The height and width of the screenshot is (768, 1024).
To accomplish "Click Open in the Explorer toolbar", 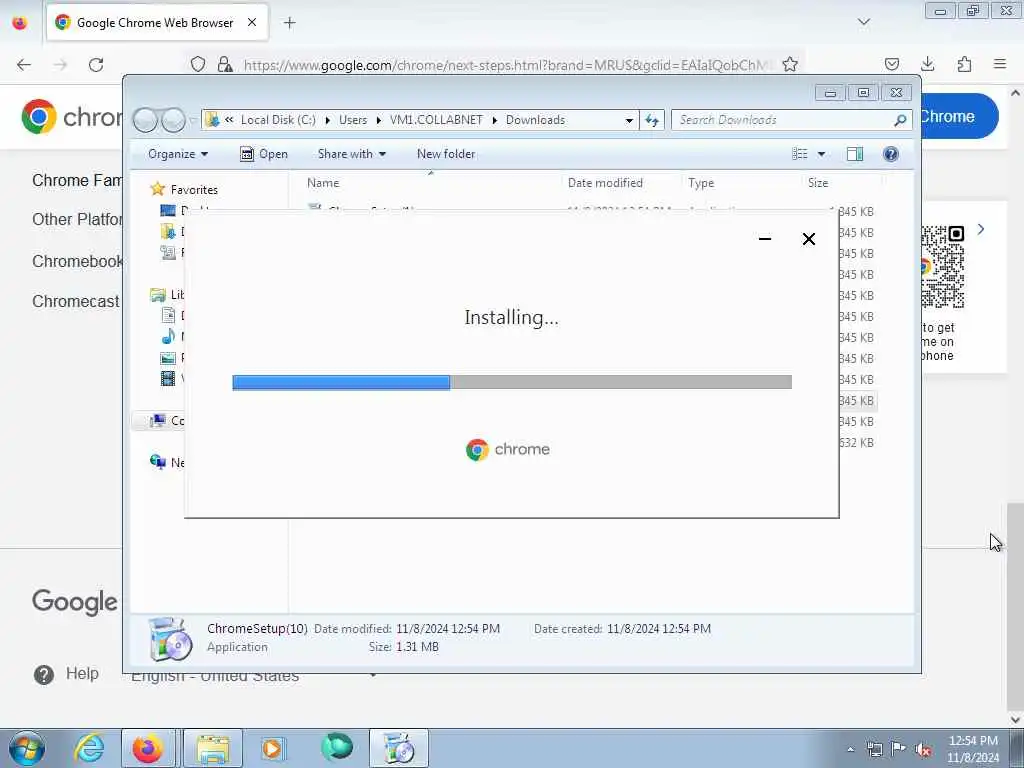I will (x=264, y=154).
